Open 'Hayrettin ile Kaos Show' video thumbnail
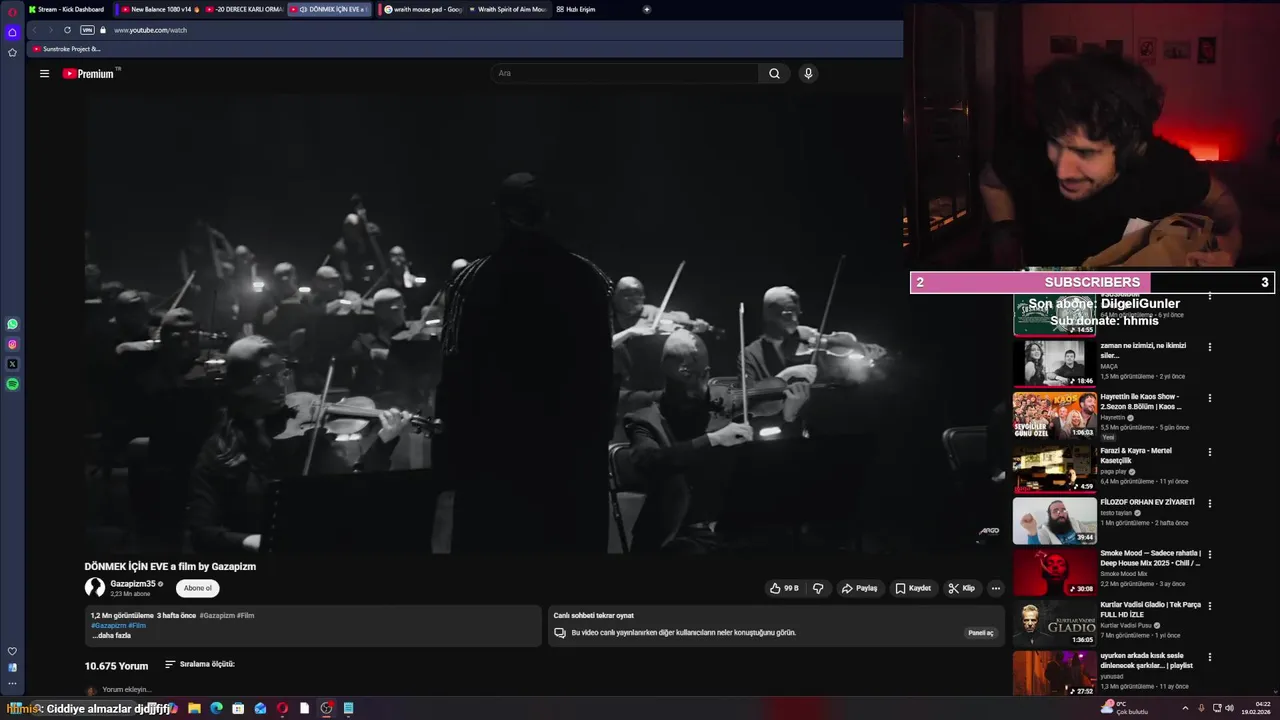Screen dimensions: 1280x720 [1054, 415]
